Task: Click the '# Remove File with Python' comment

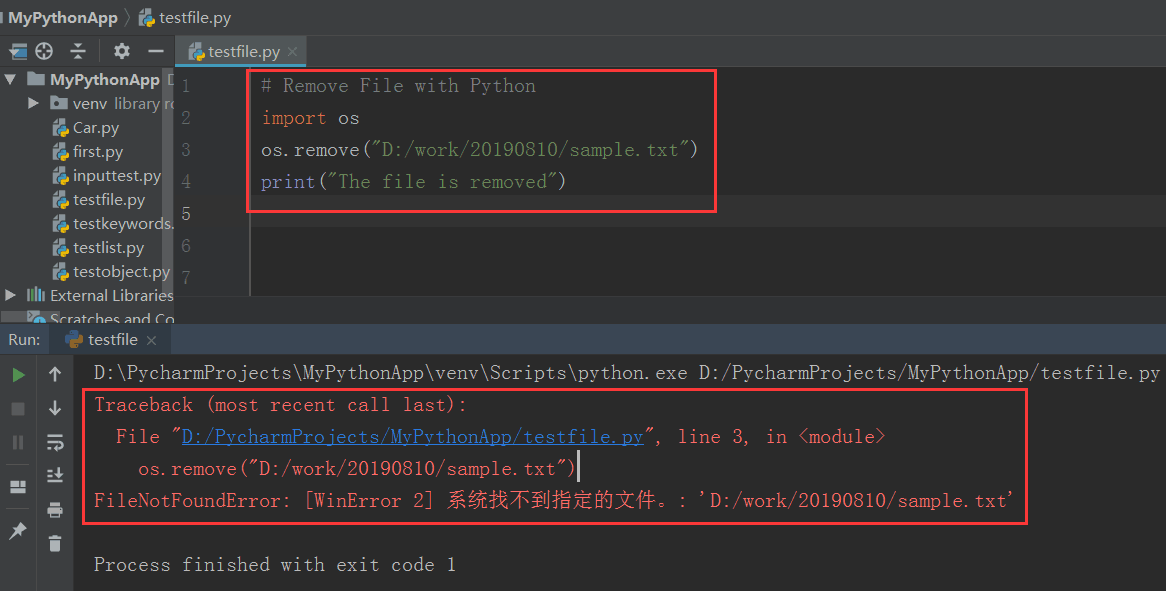Action: [x=399, y=85]
